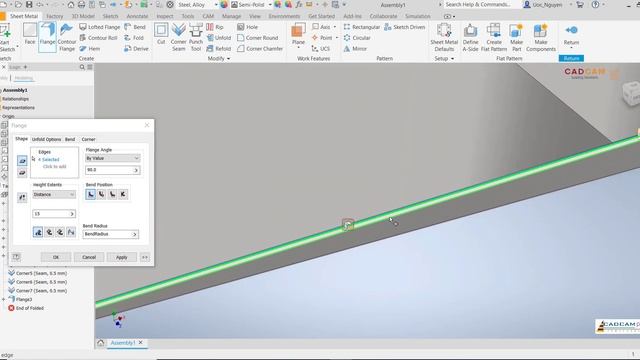640x360 pixels.
Task: Select the Rectangular pattern tool
Action: pos(362,27)
